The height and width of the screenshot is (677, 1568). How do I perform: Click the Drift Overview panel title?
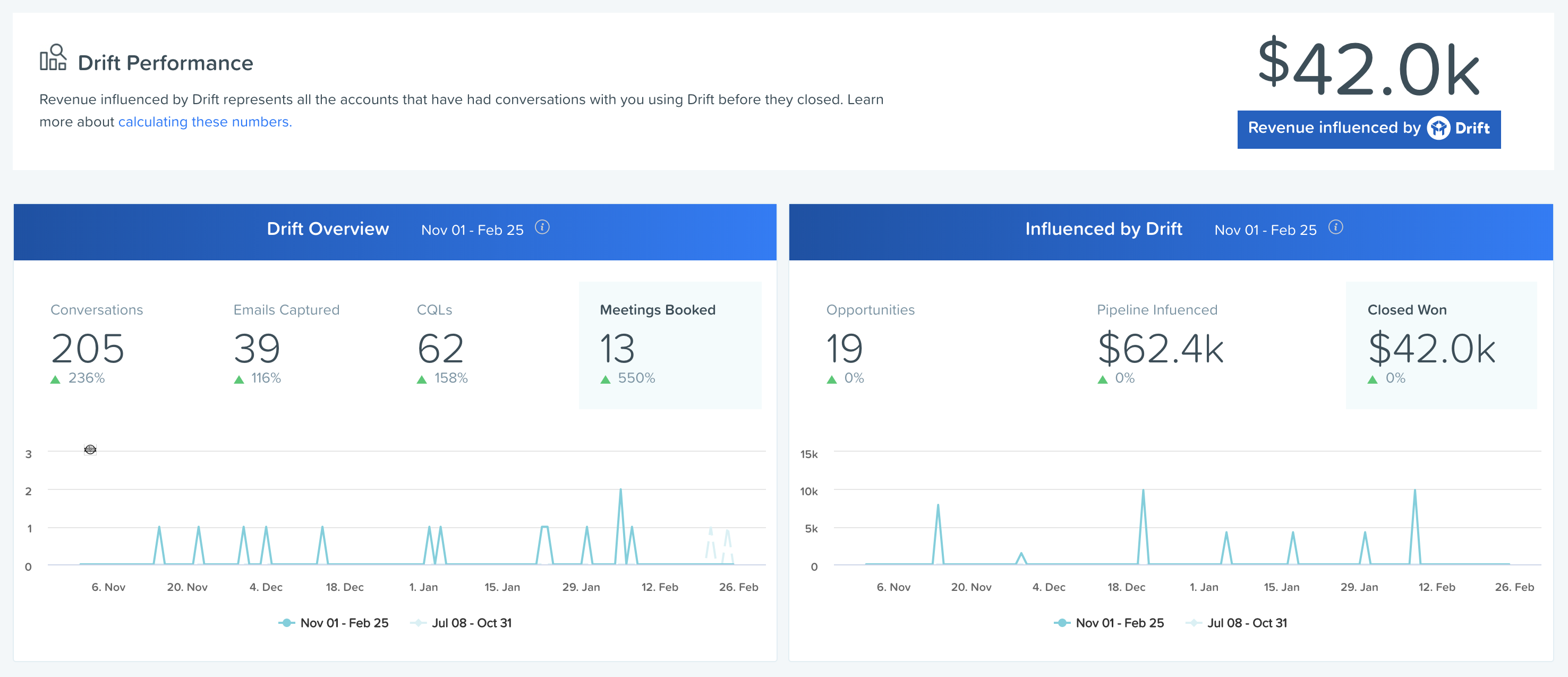point(328,229)
